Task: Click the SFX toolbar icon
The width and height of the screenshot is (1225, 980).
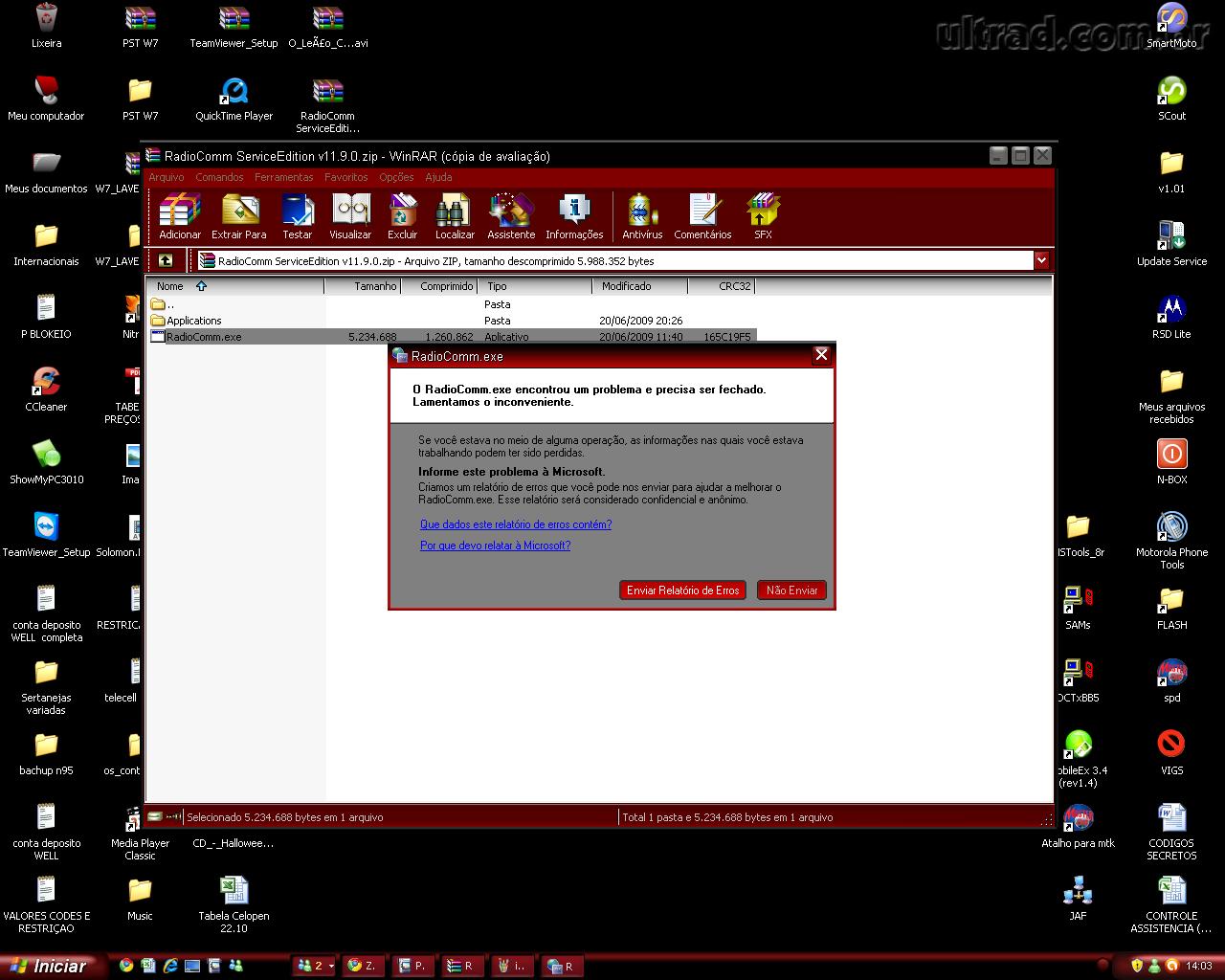Action: click(x=763, y=216)
